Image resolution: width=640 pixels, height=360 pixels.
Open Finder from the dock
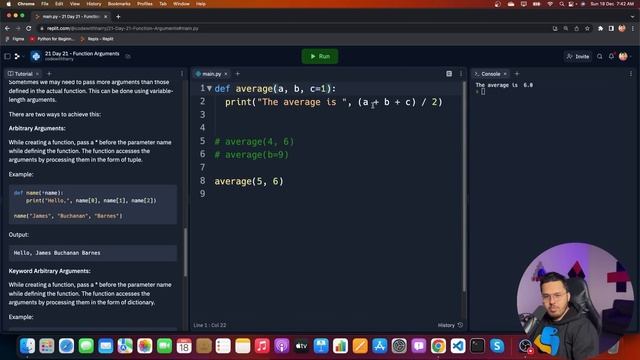pos(27,346)
